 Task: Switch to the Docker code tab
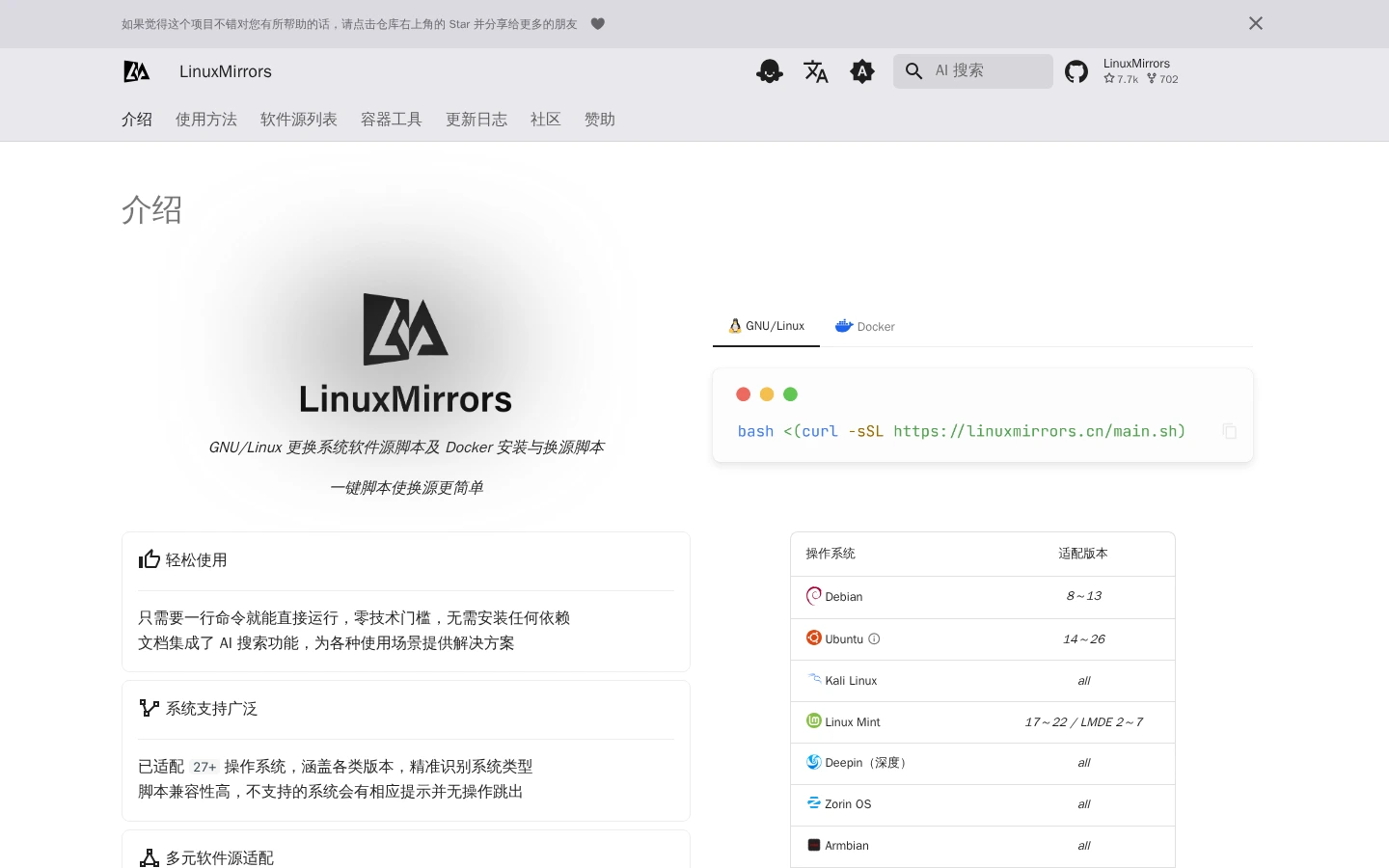pyautogui.click(x=865, y=326)
